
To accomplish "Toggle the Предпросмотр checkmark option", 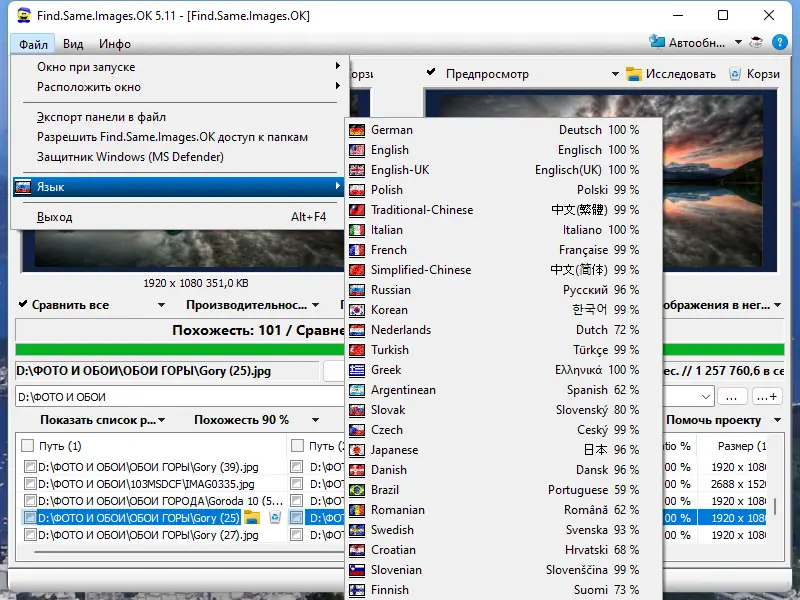I will click(431, 72).
